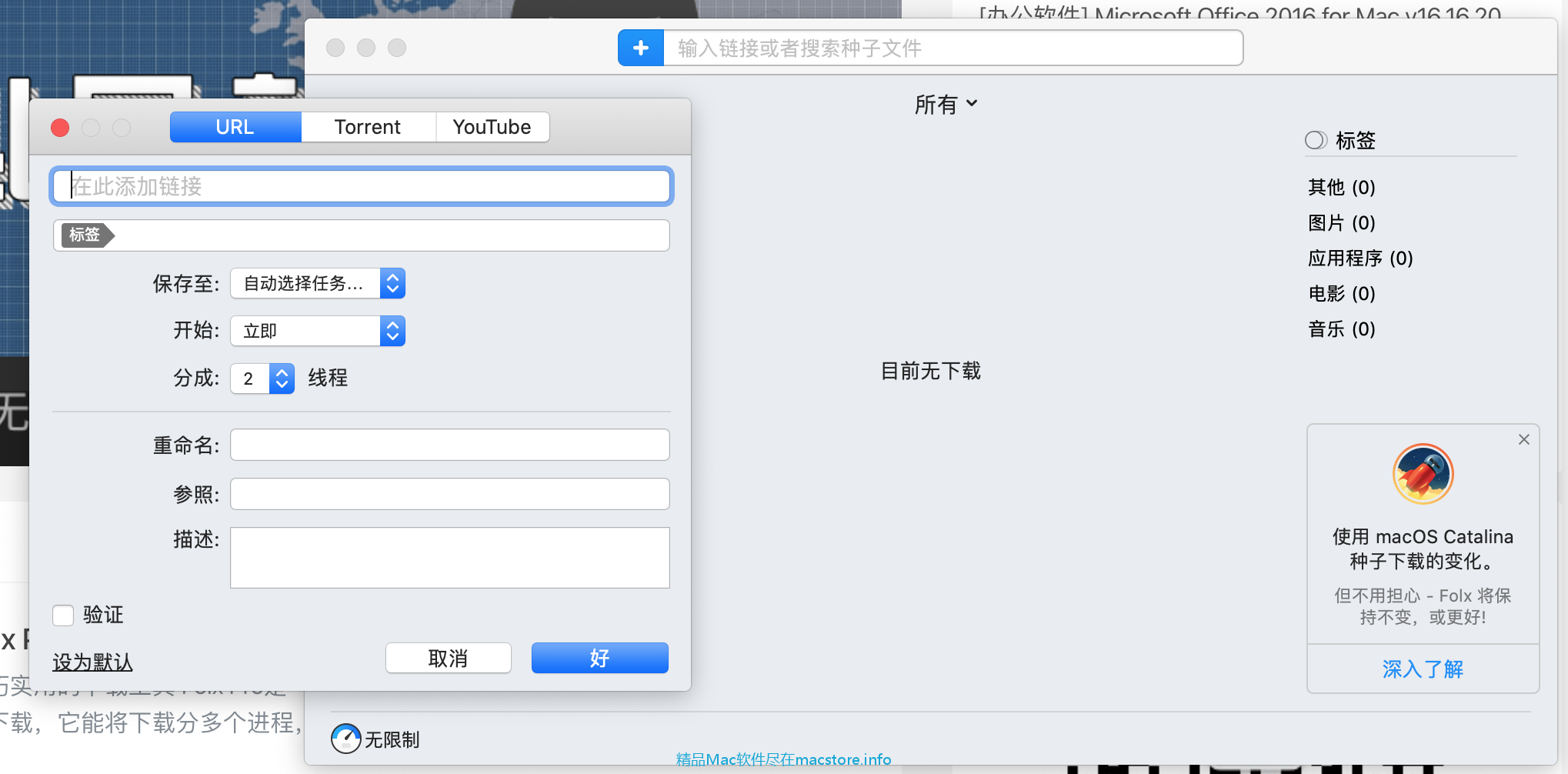This screenshot has width=1568, height=774.
Task: Open the 深入了解 learn more link
Action: pos(1423,669)
